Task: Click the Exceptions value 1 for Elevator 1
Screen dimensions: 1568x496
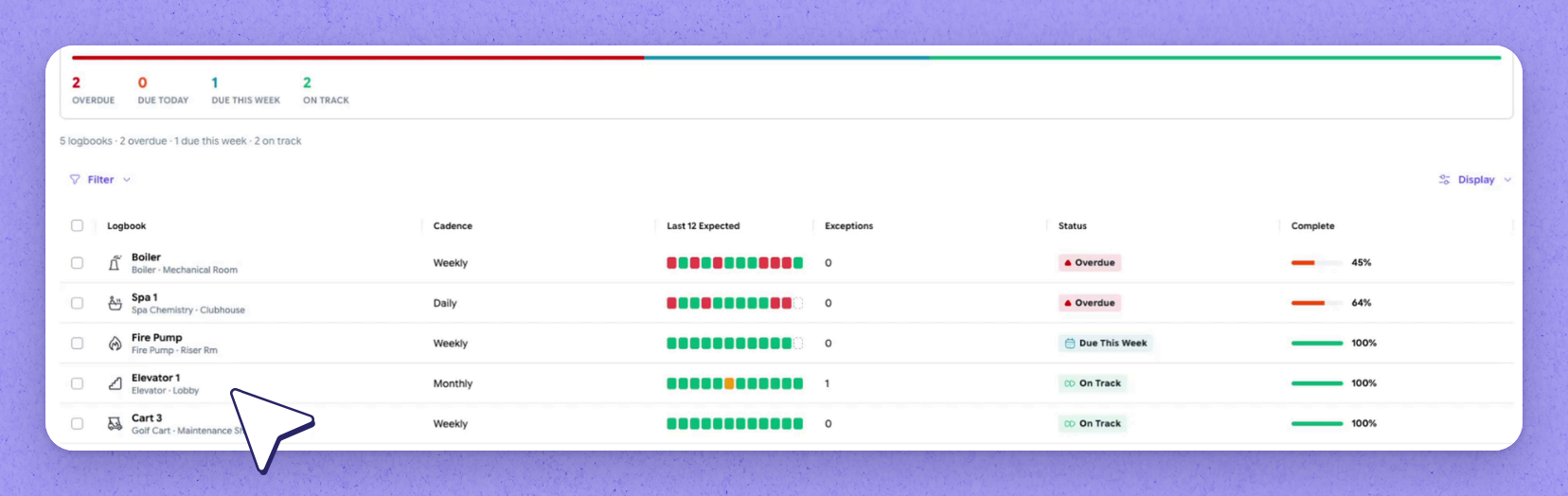Action: pos(828,383)
